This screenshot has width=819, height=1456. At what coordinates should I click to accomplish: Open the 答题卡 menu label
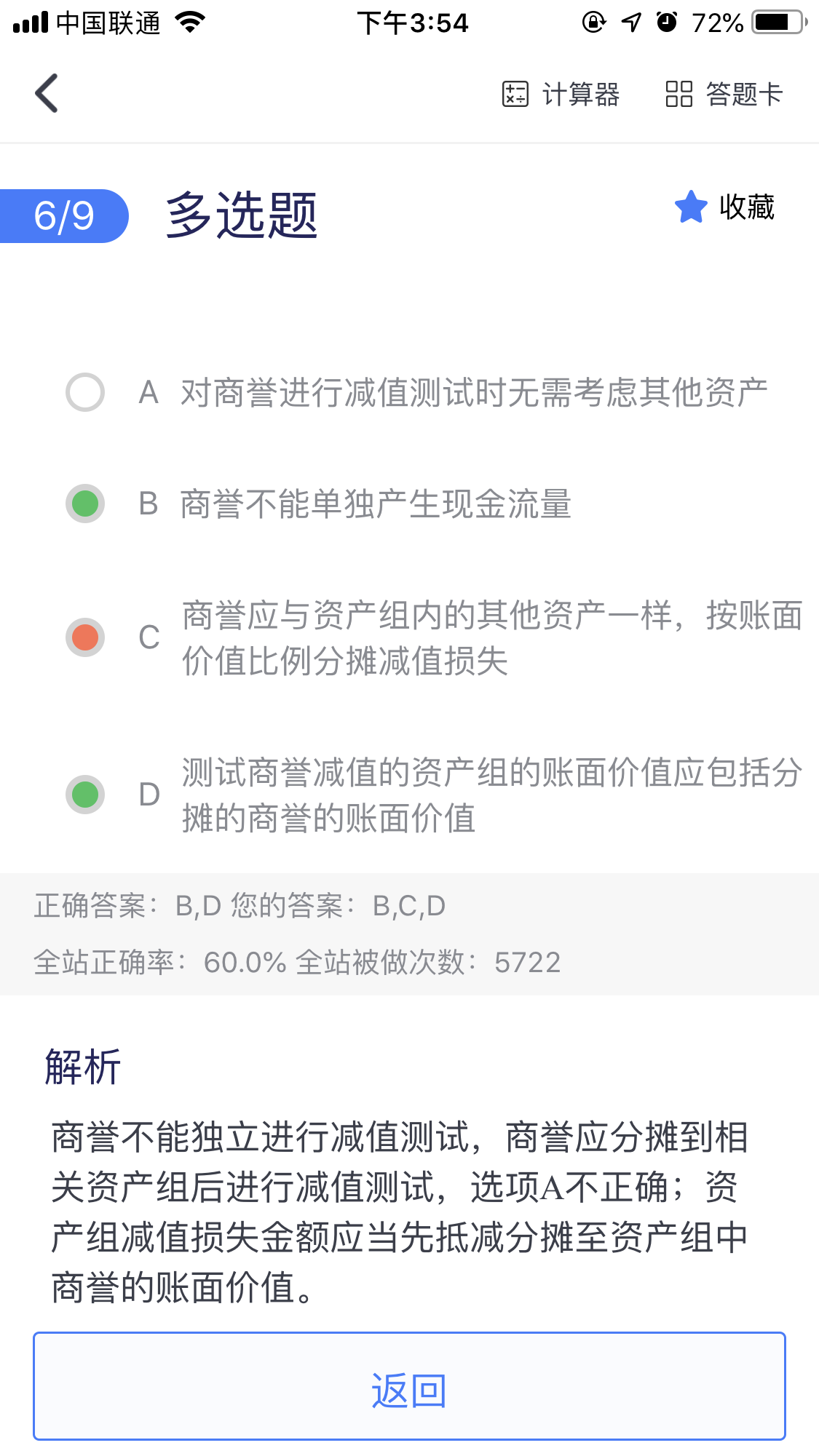(744, 94)
